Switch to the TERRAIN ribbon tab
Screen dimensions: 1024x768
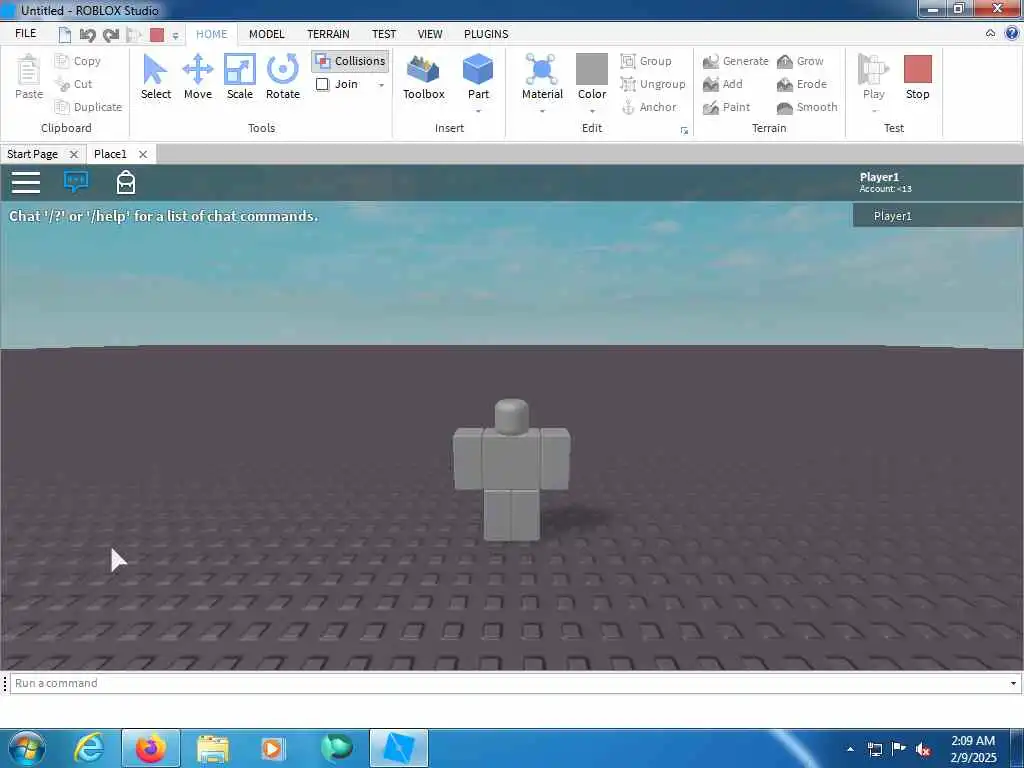[328, 34]
